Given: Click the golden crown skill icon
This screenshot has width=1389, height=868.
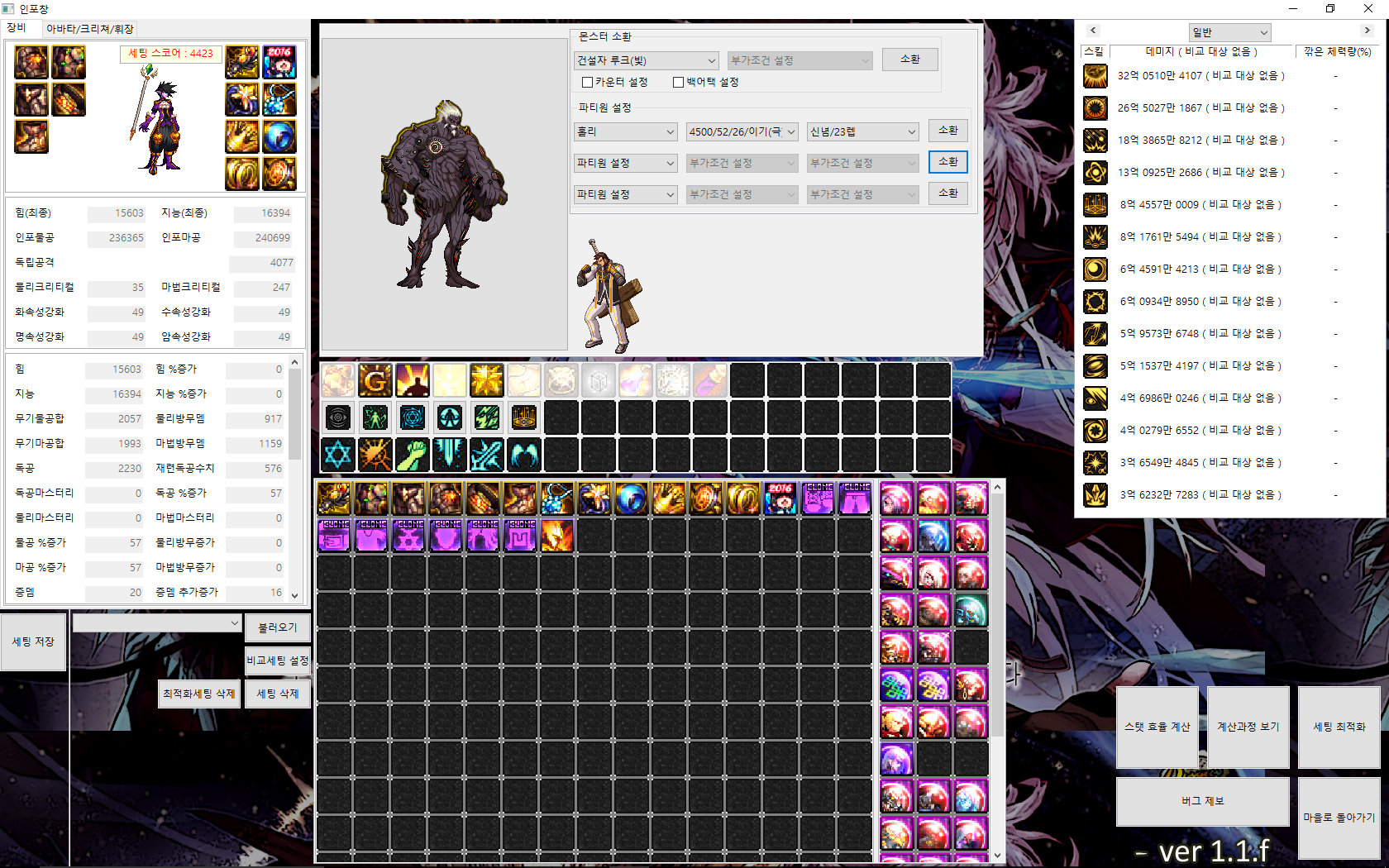Looking at the screenshot, I should 523,417.
